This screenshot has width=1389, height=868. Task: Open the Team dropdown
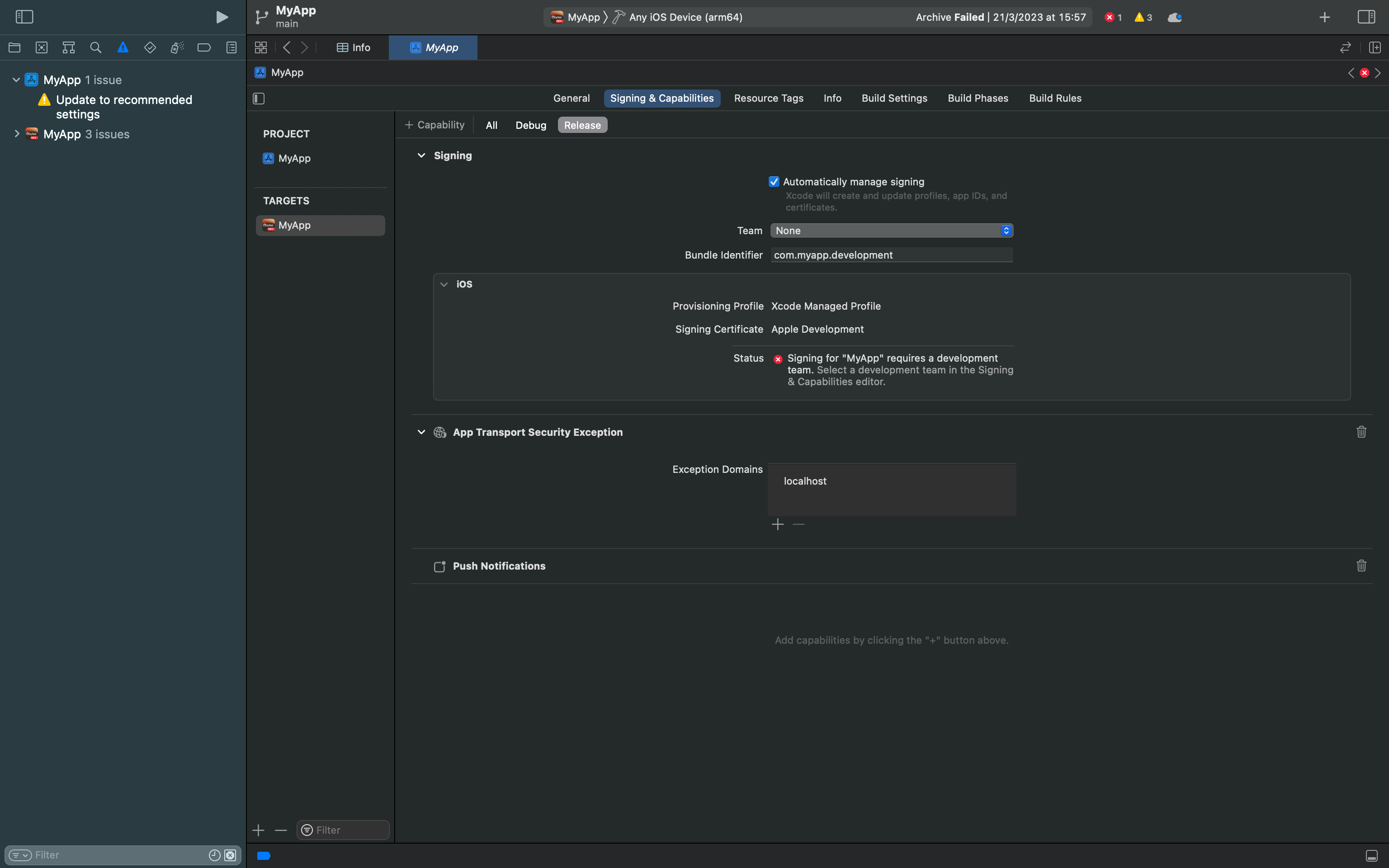(x=891, y=231)
